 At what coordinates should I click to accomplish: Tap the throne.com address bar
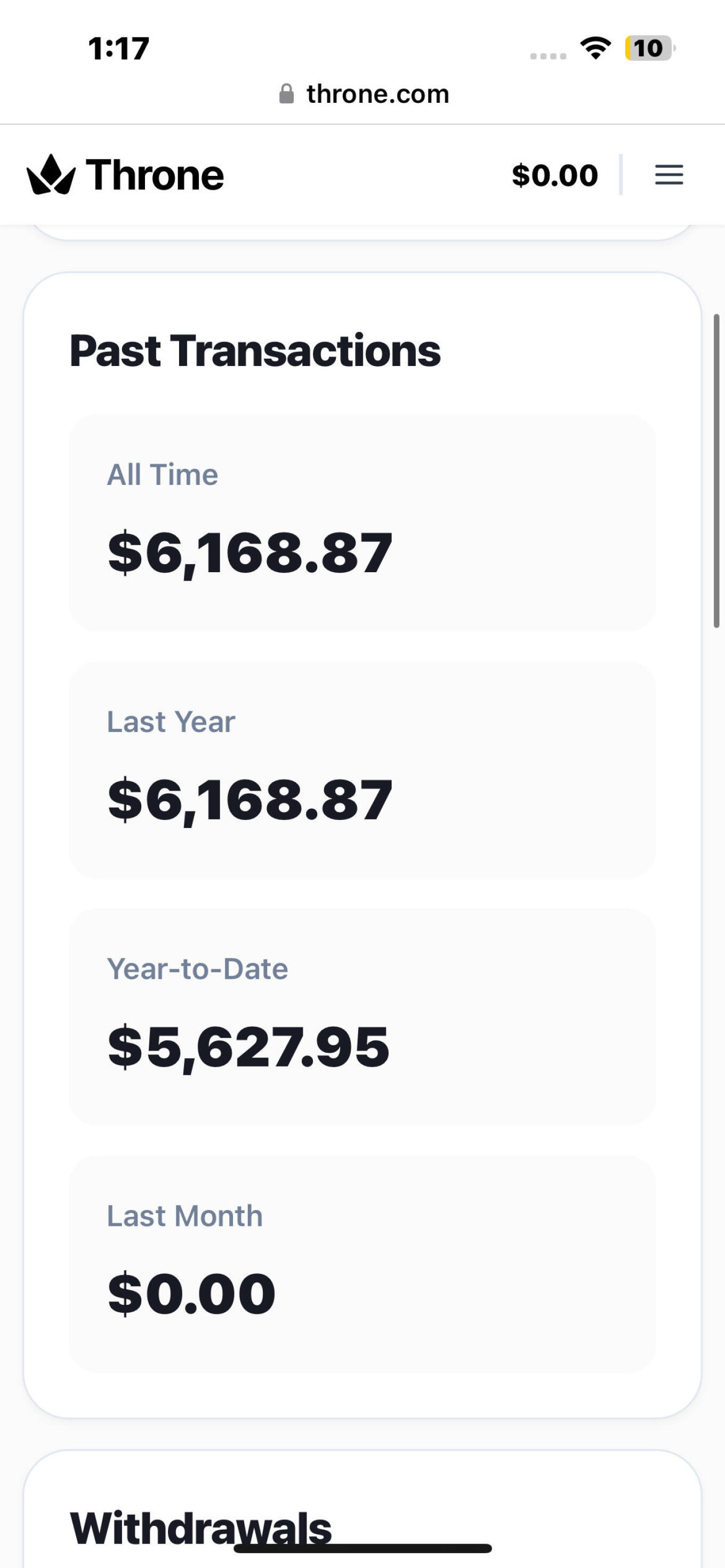pos(377,94)
